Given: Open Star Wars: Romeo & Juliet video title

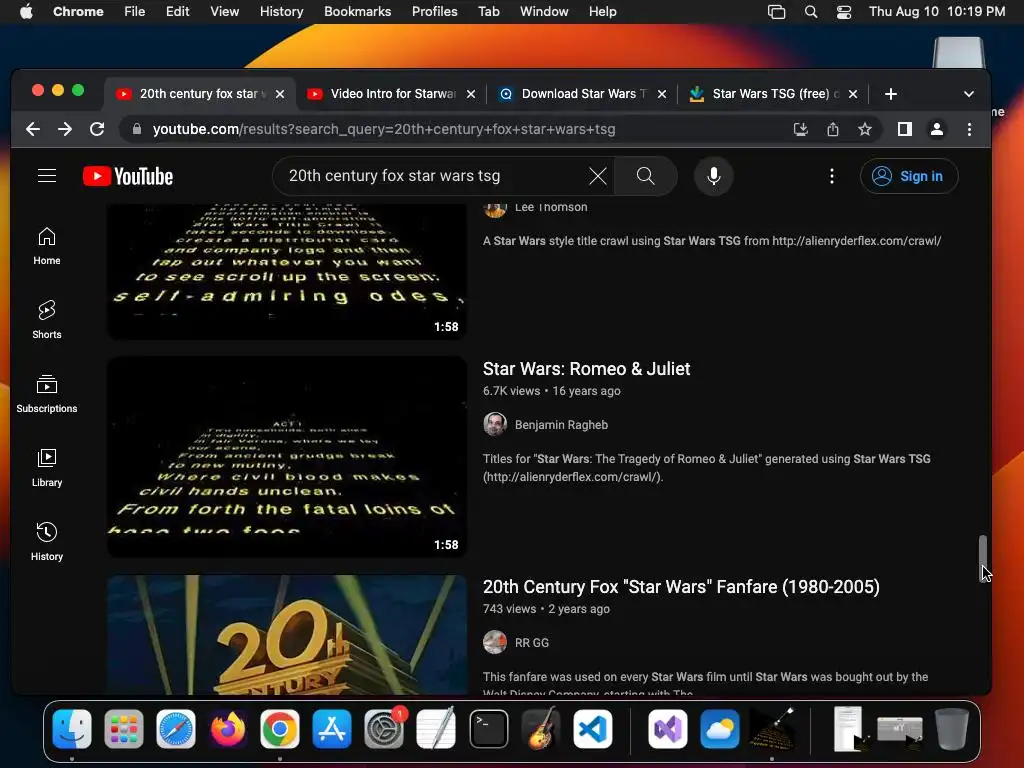Looking at the screenshot, I should coord(586,369).
